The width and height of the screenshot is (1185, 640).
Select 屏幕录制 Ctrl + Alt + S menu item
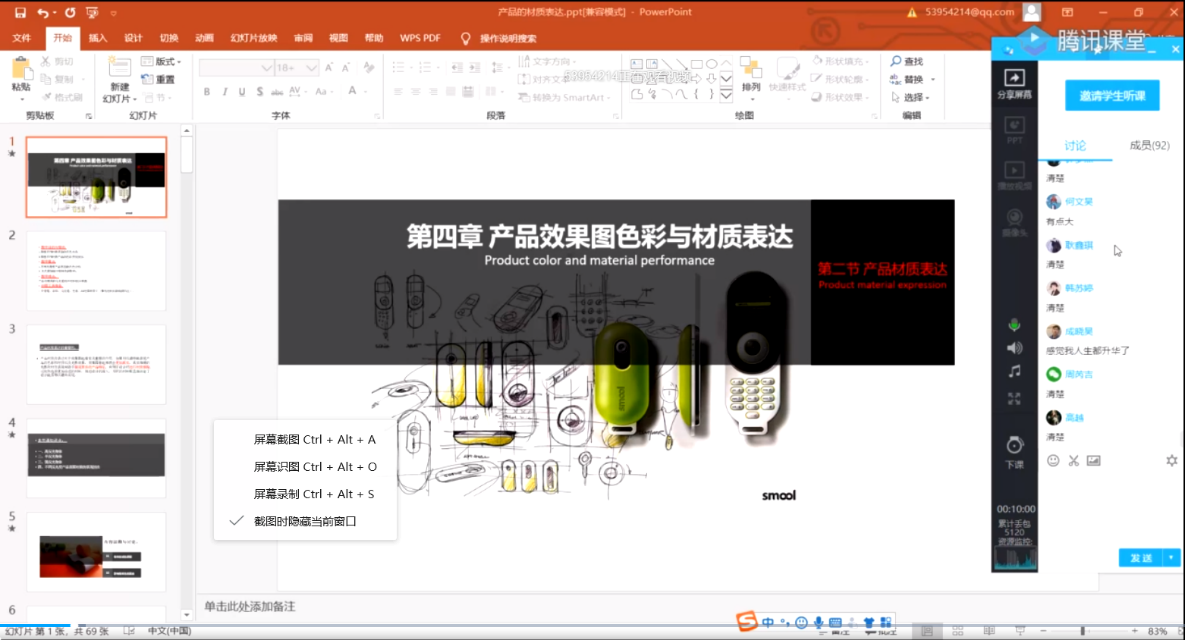point(314,494)
